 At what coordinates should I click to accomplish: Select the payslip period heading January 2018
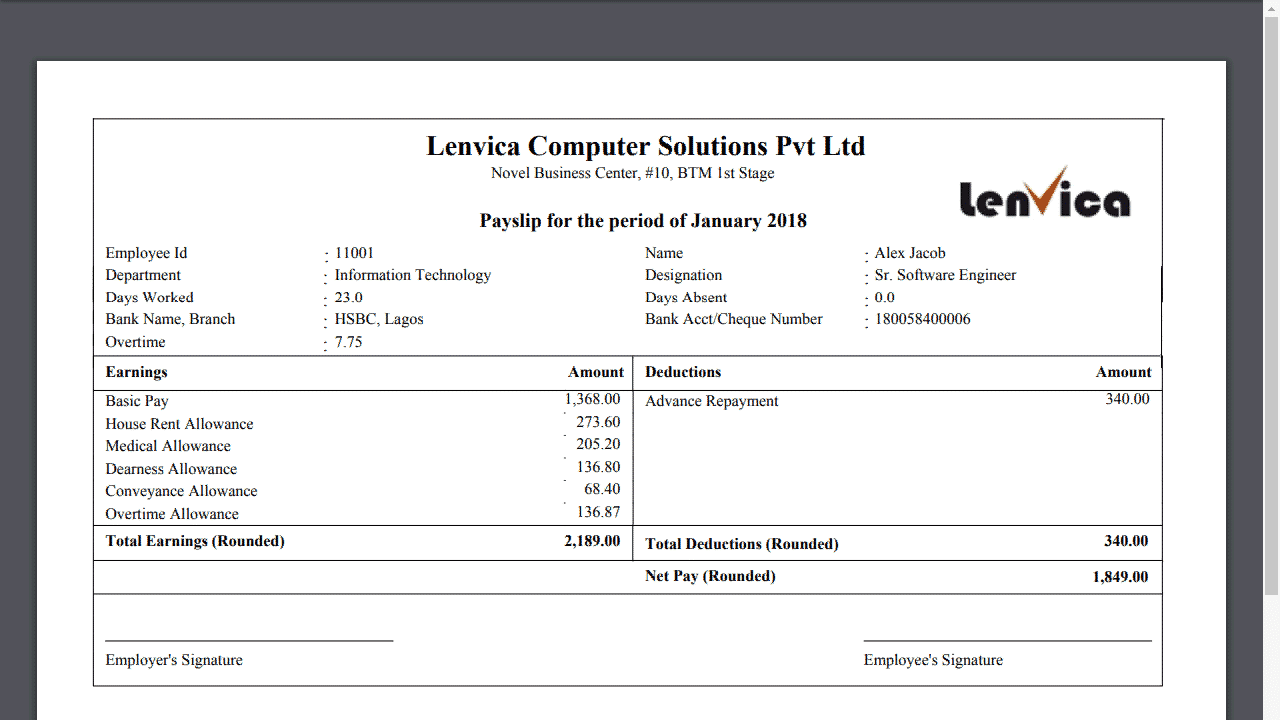click(x=643, y=221)
